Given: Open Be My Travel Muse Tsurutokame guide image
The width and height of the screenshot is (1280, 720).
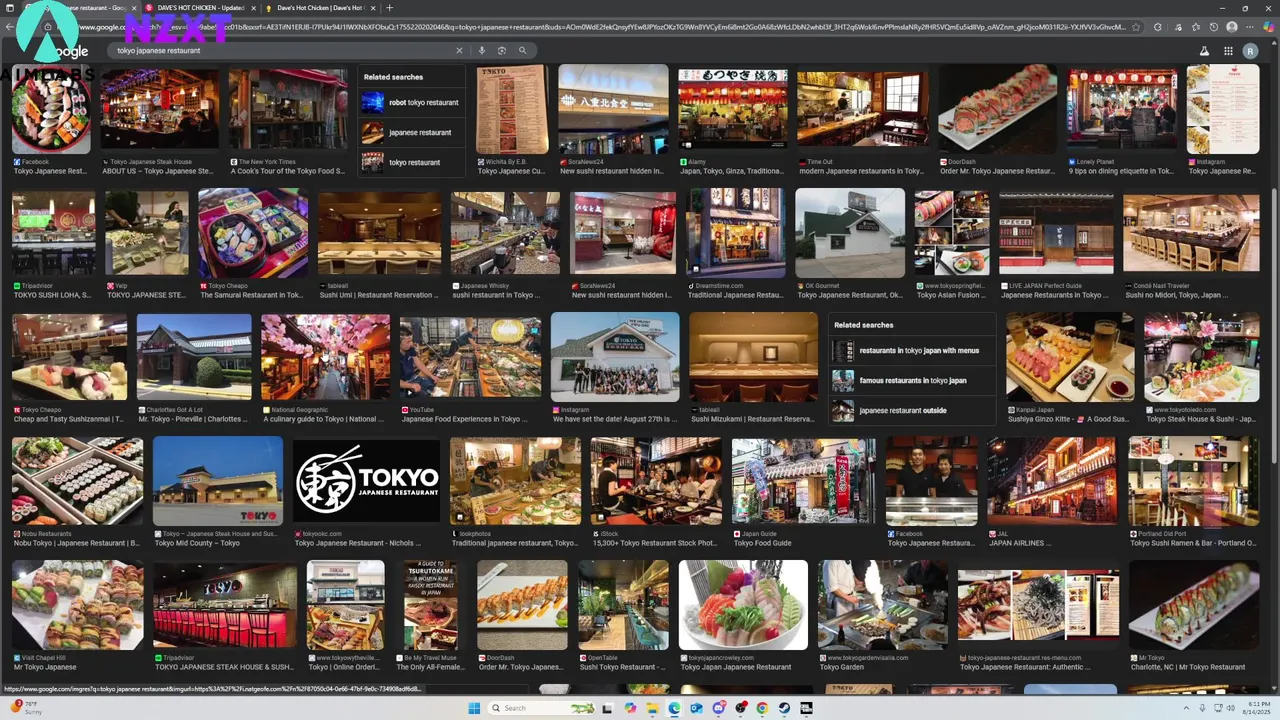Looking at the screenshot, I should [431, 605].
